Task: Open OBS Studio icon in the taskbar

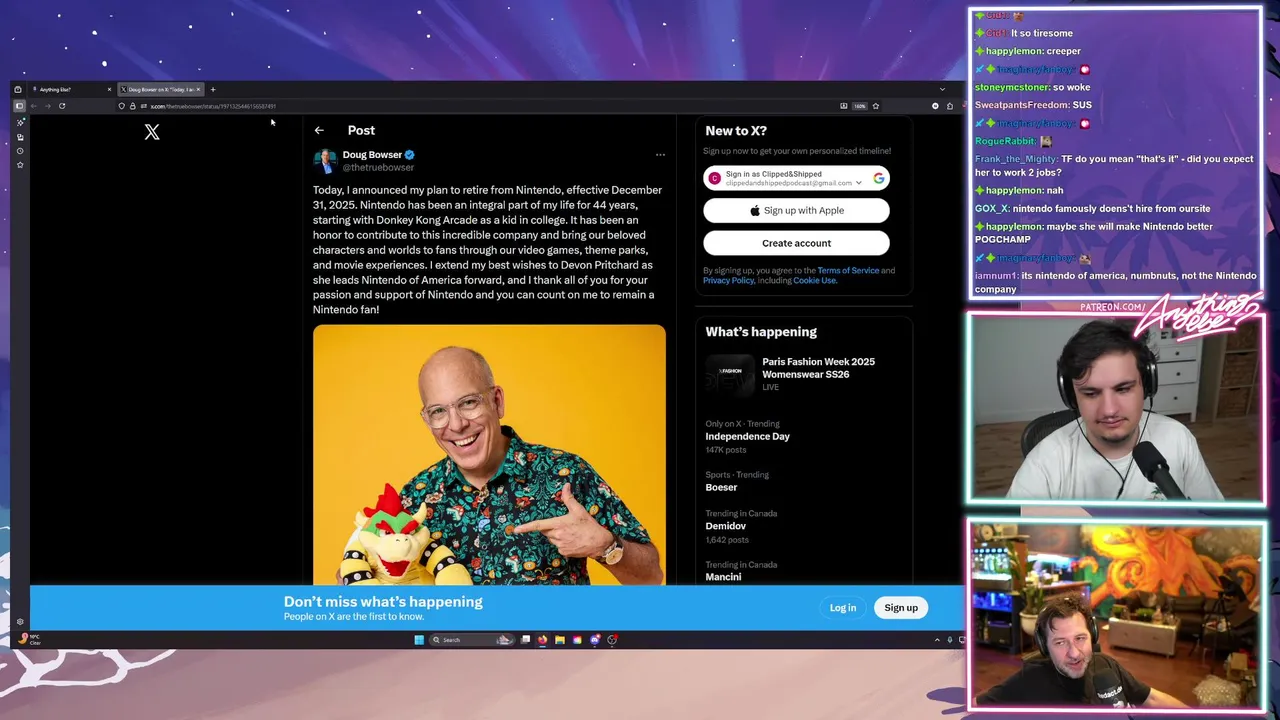Action: pos(612,640)
